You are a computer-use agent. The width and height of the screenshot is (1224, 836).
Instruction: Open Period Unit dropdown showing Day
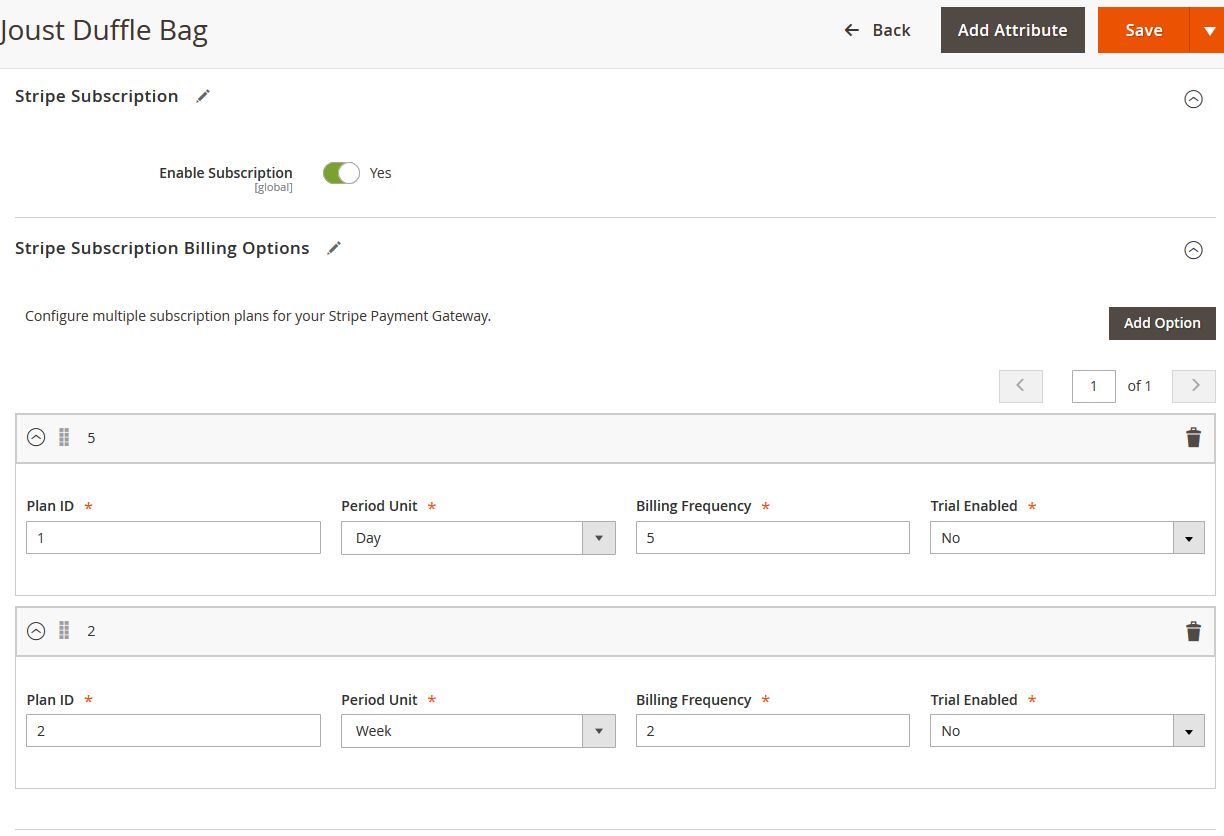[x=478, y=538]
